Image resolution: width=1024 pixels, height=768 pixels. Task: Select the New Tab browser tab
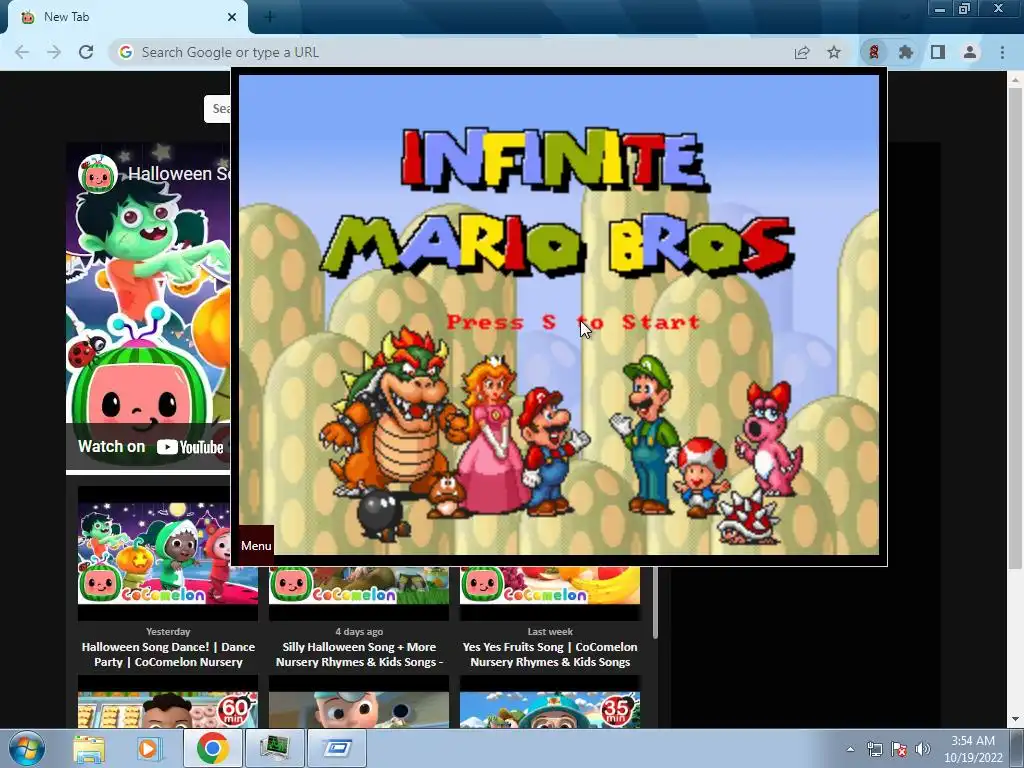127,17
